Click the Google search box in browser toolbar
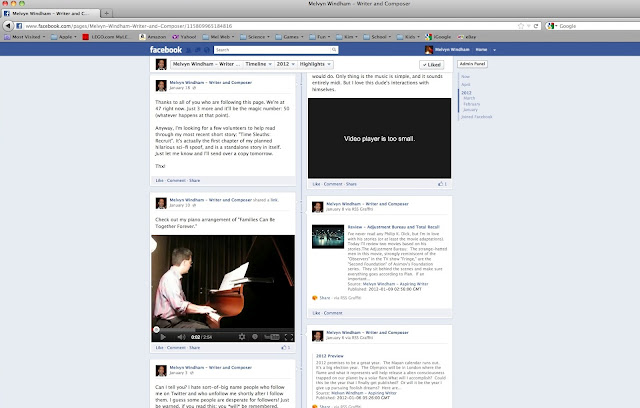This screenshot has height=408, width=640. point(599,26)
